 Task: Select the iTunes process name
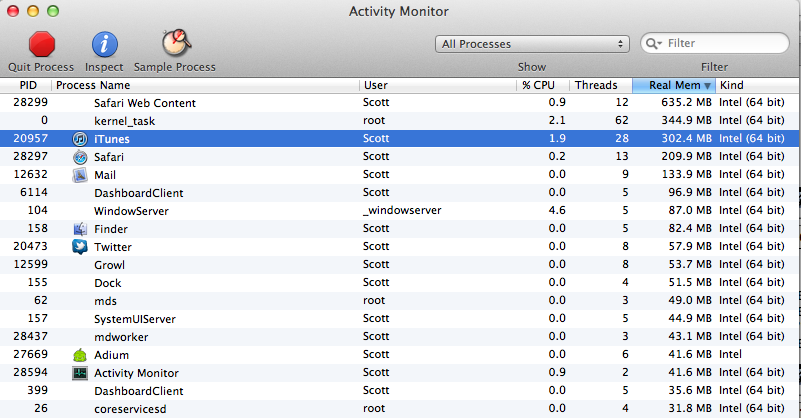pos(112,139)
